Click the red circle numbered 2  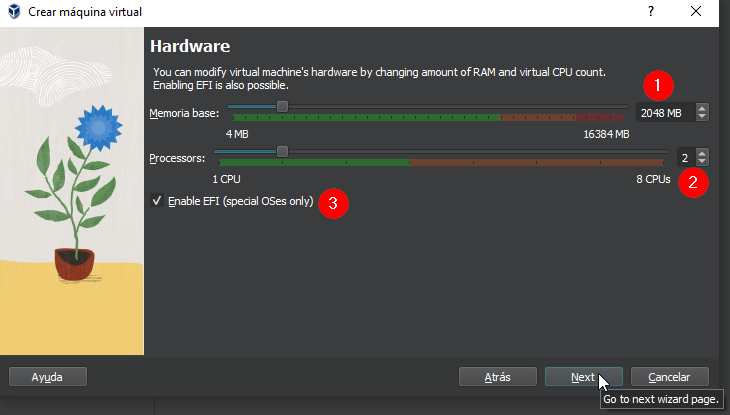(692, 182)
